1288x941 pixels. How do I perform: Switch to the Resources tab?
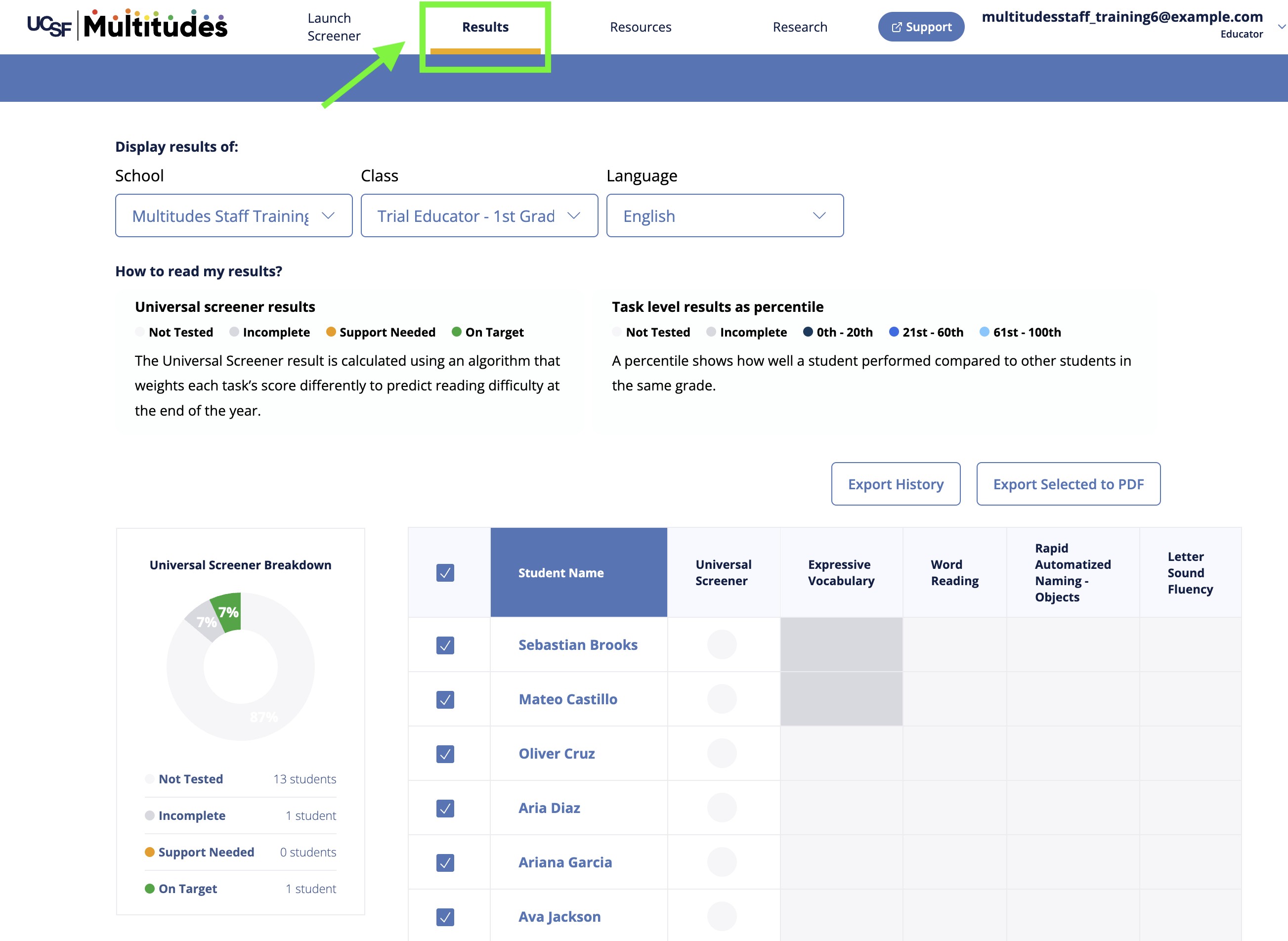pos(641,27)
